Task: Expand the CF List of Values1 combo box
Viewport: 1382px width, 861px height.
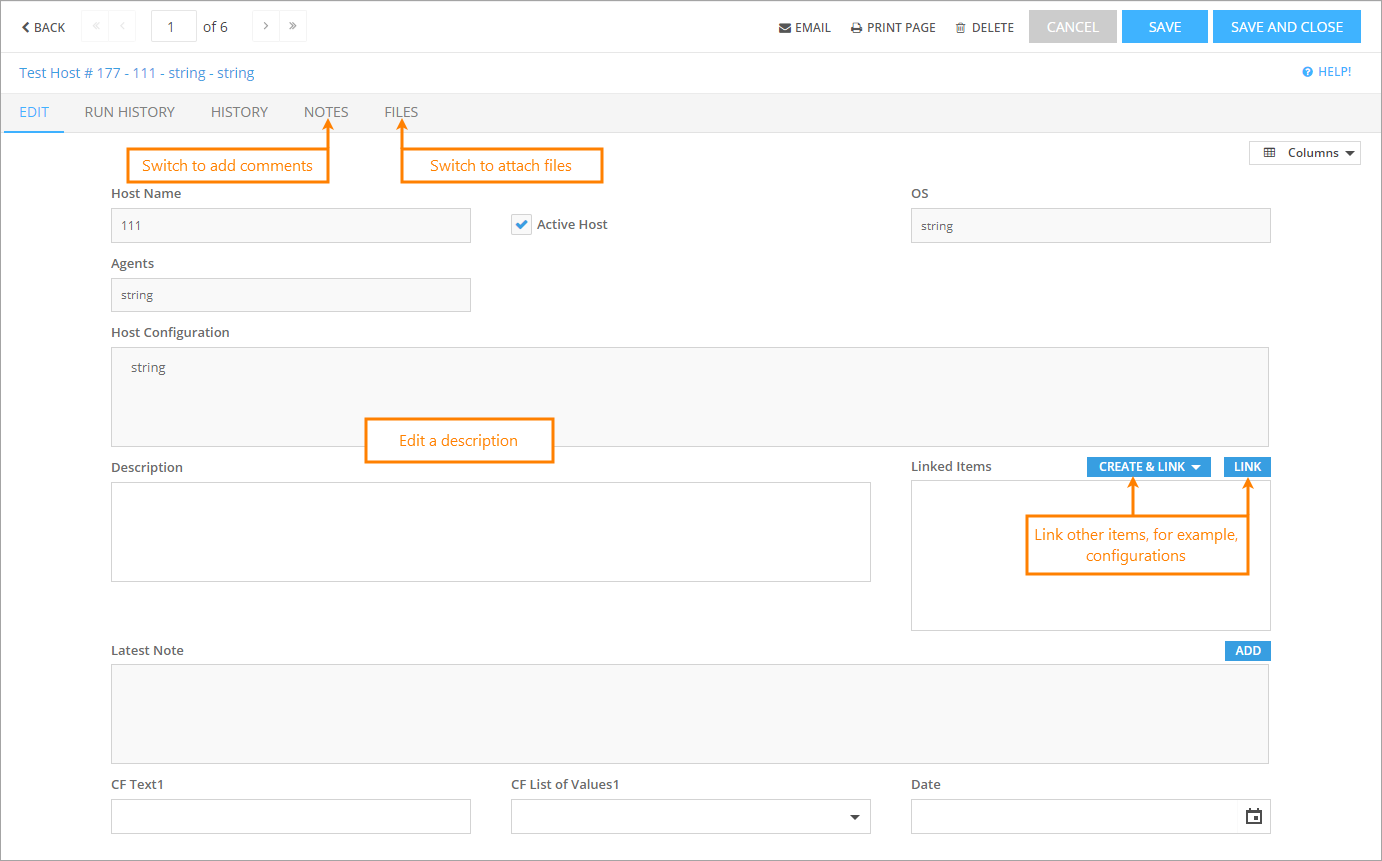Action: [x=854, y=817]
